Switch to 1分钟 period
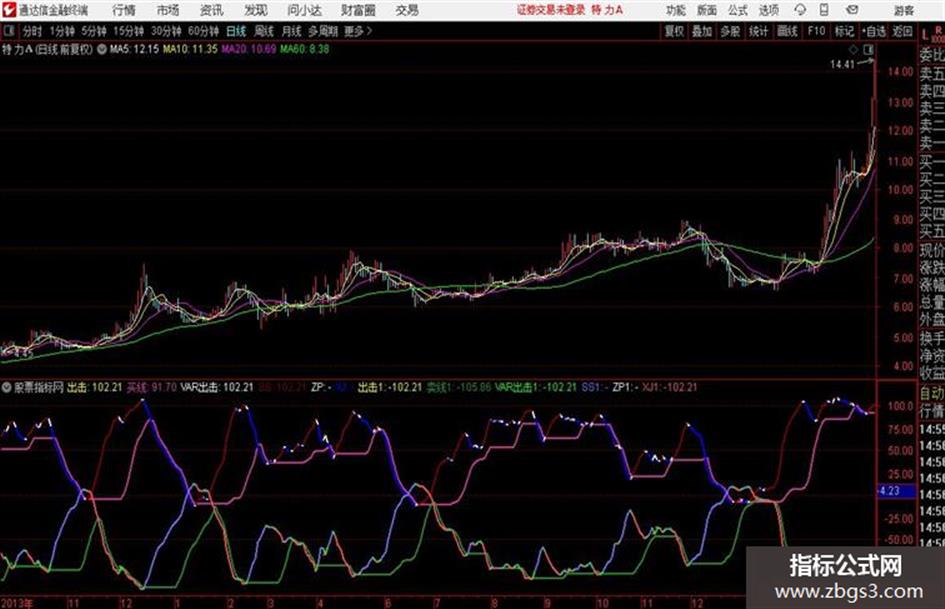 click(x=62, y=31)
